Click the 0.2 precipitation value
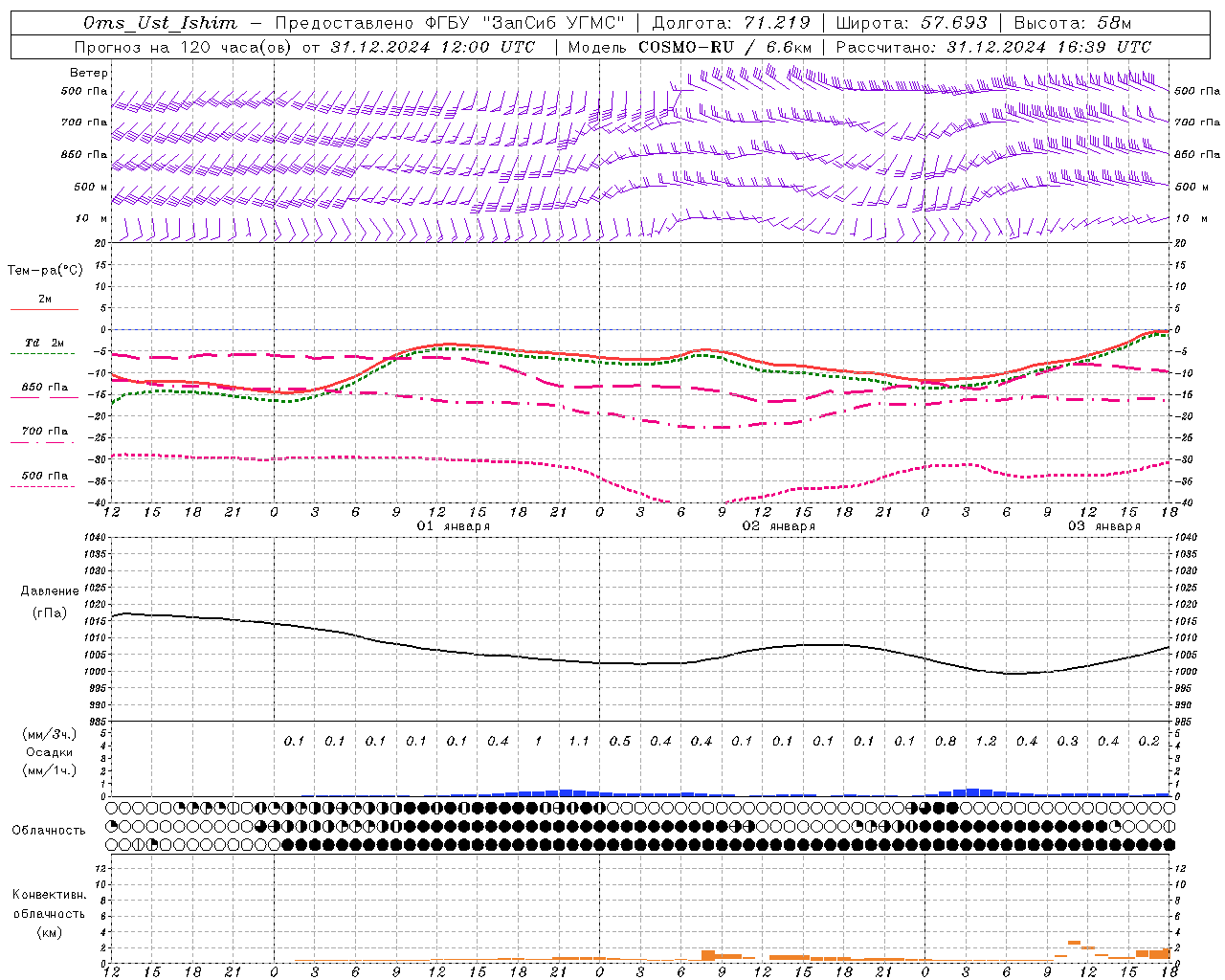 coord(1148,742)
